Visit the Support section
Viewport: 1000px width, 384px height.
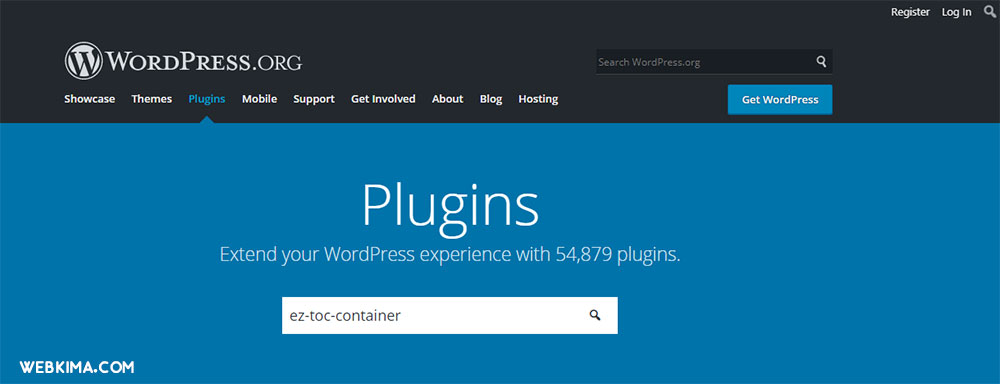point(314,99)
